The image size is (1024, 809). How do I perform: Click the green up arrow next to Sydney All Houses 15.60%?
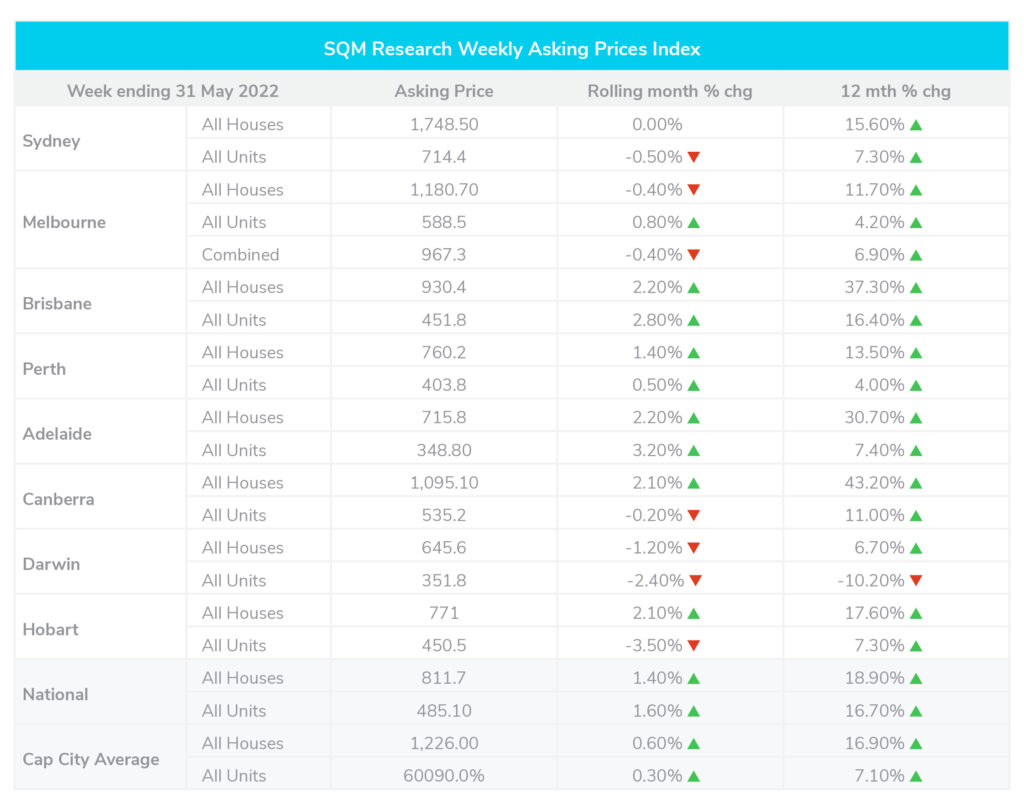click(x=916, y=125)
